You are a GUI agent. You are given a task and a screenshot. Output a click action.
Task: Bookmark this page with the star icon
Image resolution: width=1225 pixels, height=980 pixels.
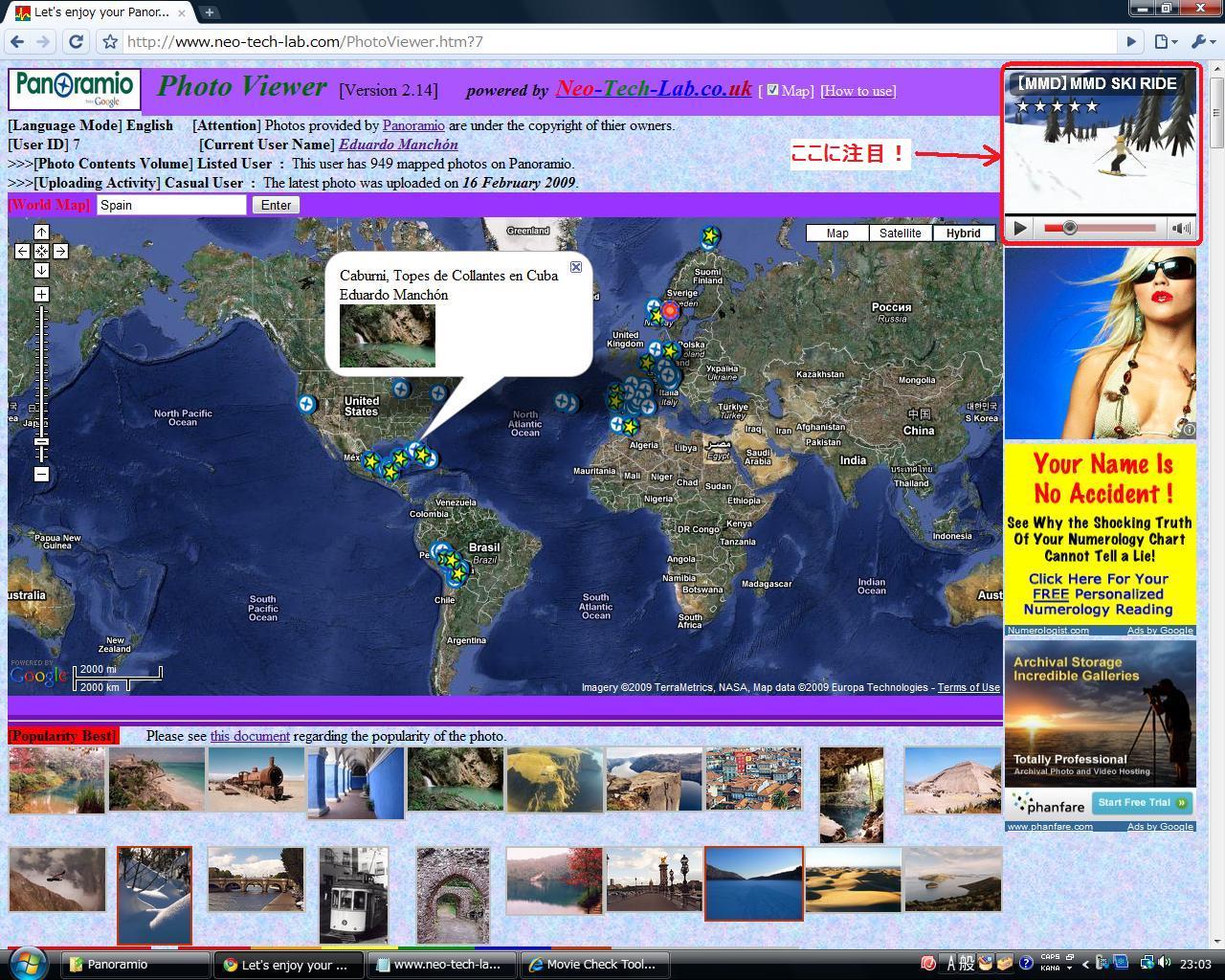click(x=110, y=41)
